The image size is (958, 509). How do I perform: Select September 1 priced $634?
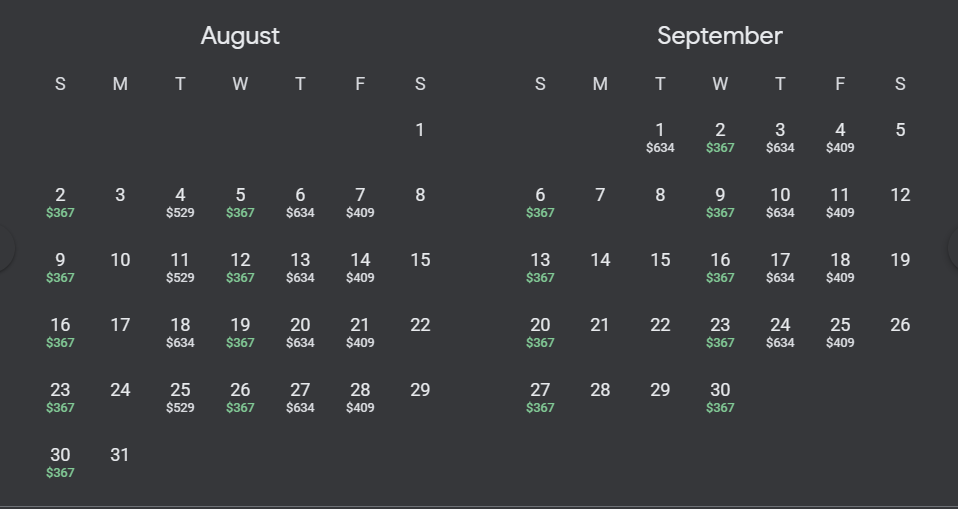(660, 136)
